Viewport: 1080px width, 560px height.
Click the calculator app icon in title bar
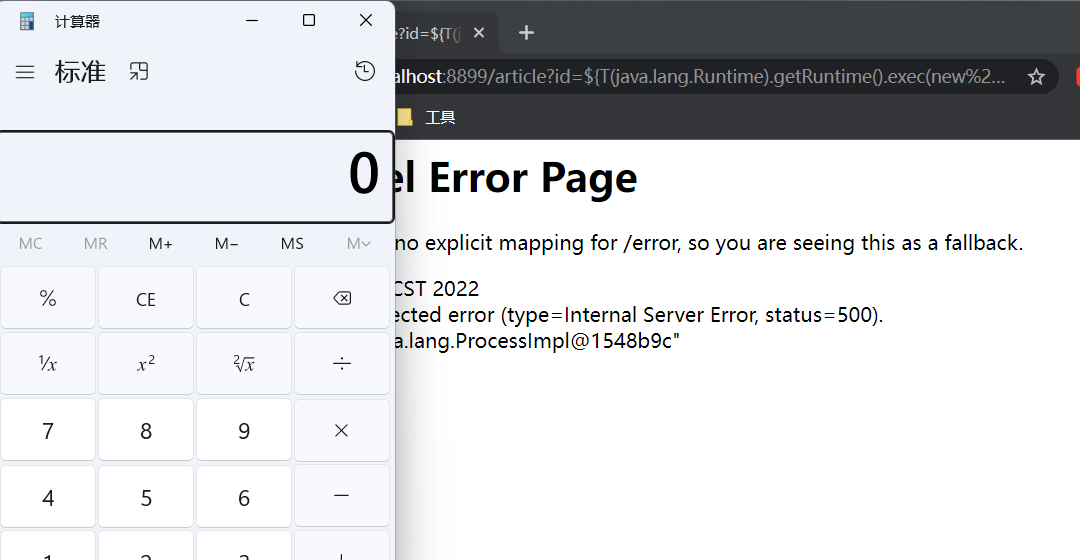pyautogui.click(x=27, y=21)
